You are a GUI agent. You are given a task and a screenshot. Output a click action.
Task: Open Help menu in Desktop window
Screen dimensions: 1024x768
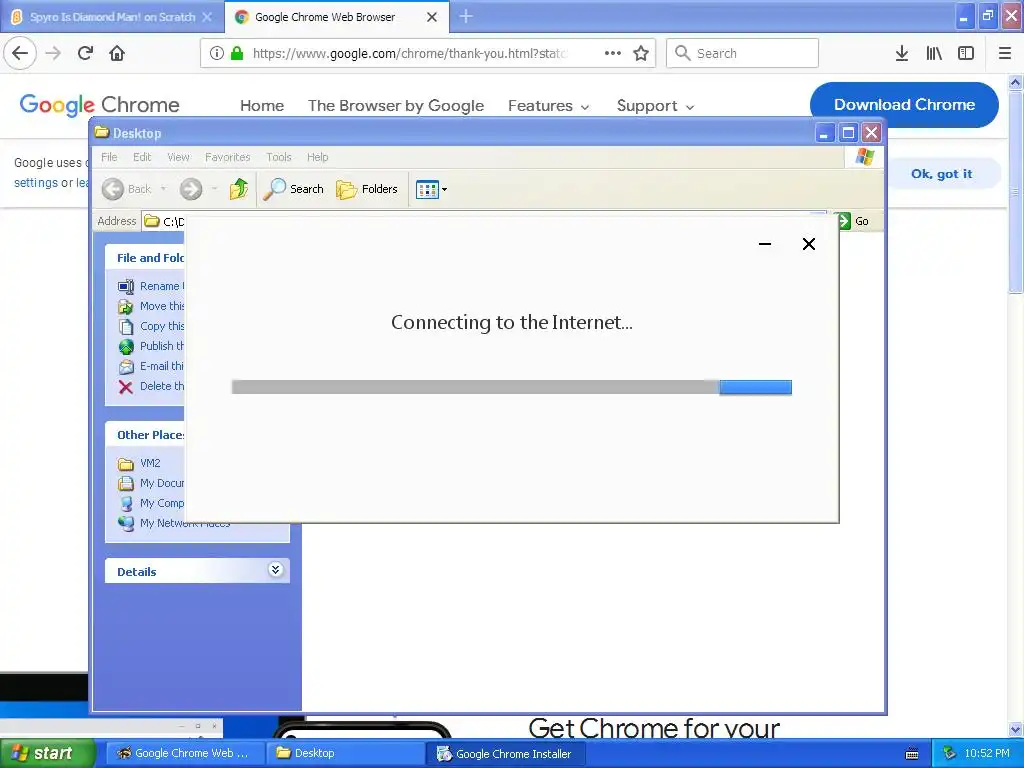tap(317, 157)
